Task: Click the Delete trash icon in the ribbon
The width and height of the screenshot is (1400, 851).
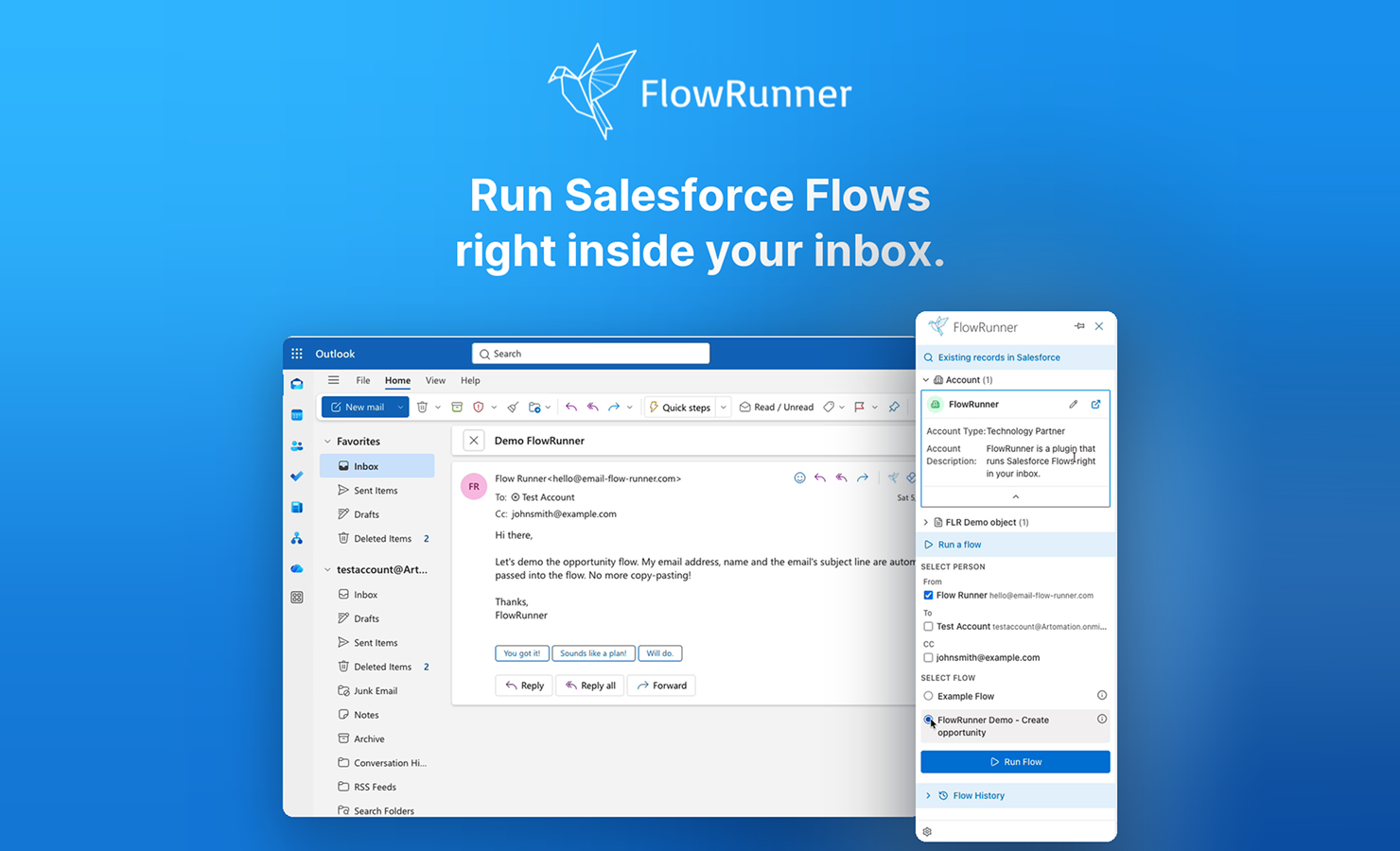Action: [x=423, y=407]
